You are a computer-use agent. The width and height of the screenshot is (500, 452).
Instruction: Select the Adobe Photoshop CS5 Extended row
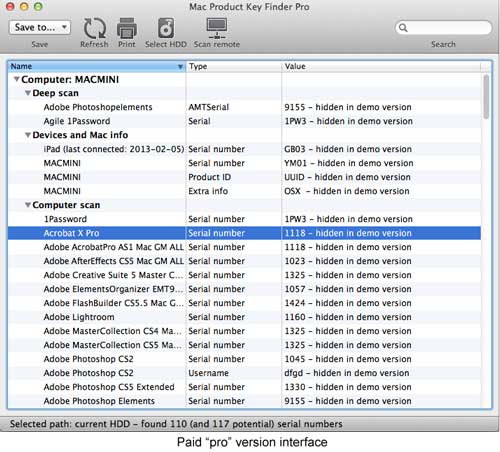tap(244, 387)
